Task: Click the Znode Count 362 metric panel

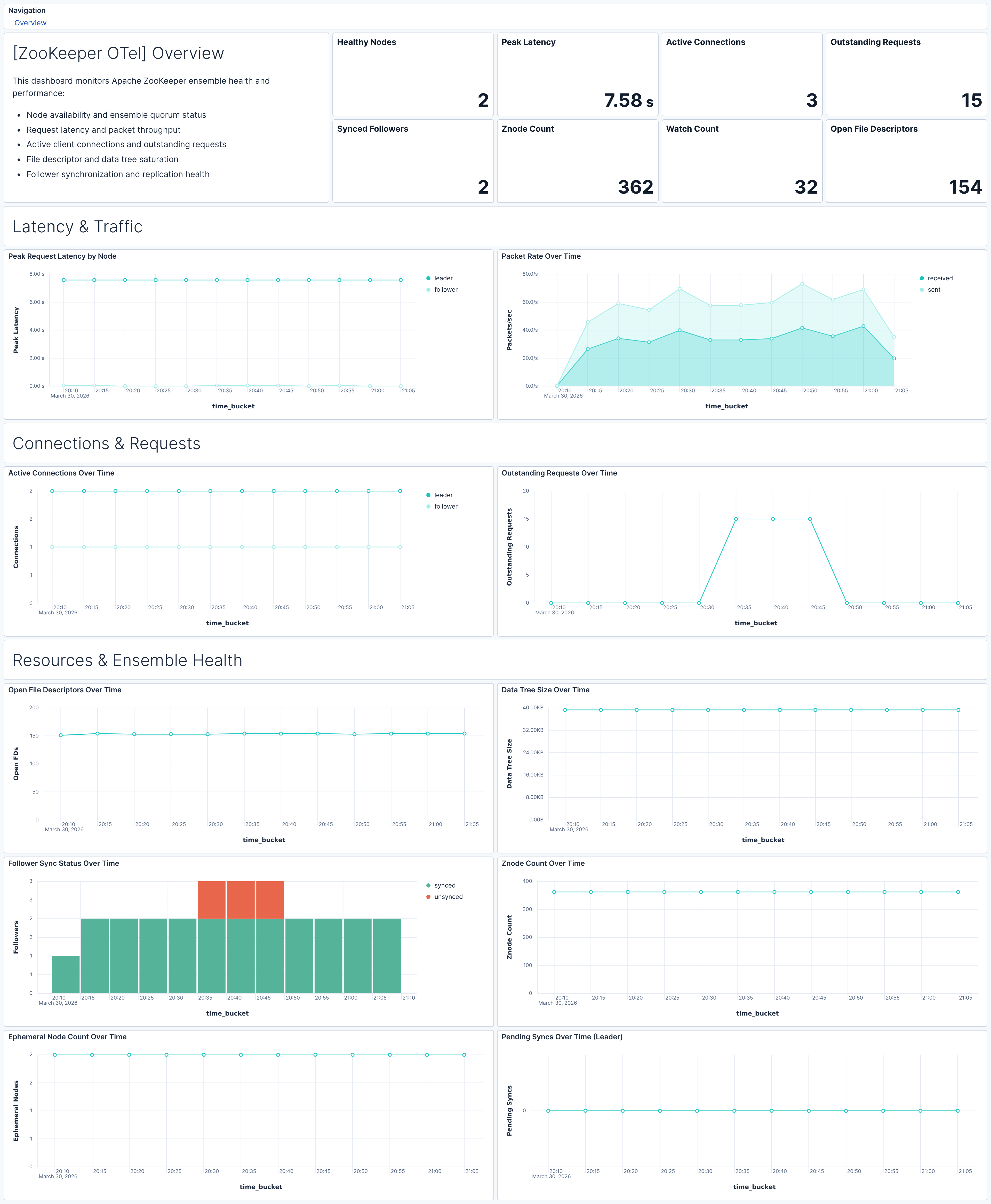Action: click(635, 187)
